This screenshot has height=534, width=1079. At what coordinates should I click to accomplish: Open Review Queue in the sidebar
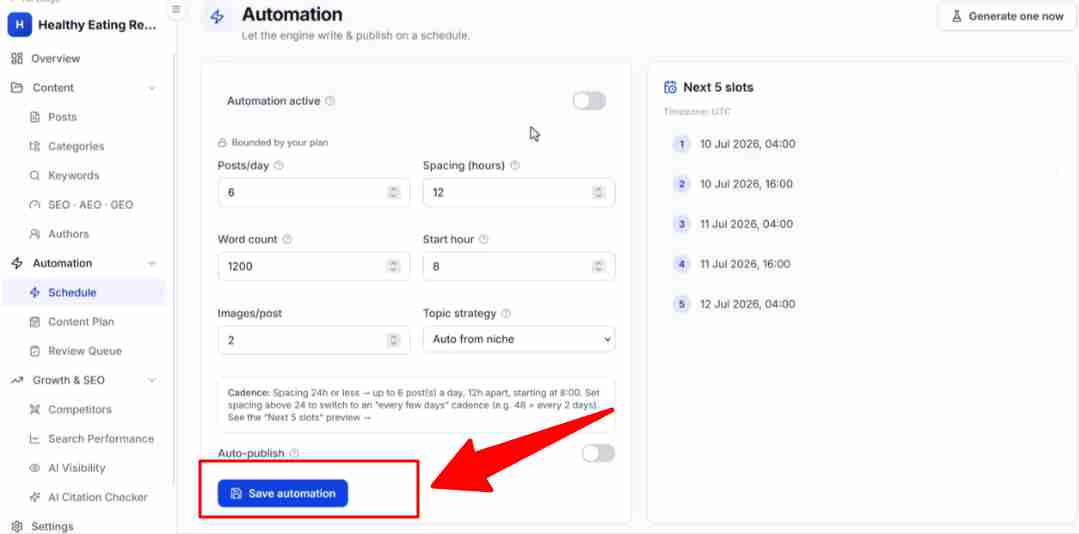click(86, 351)
